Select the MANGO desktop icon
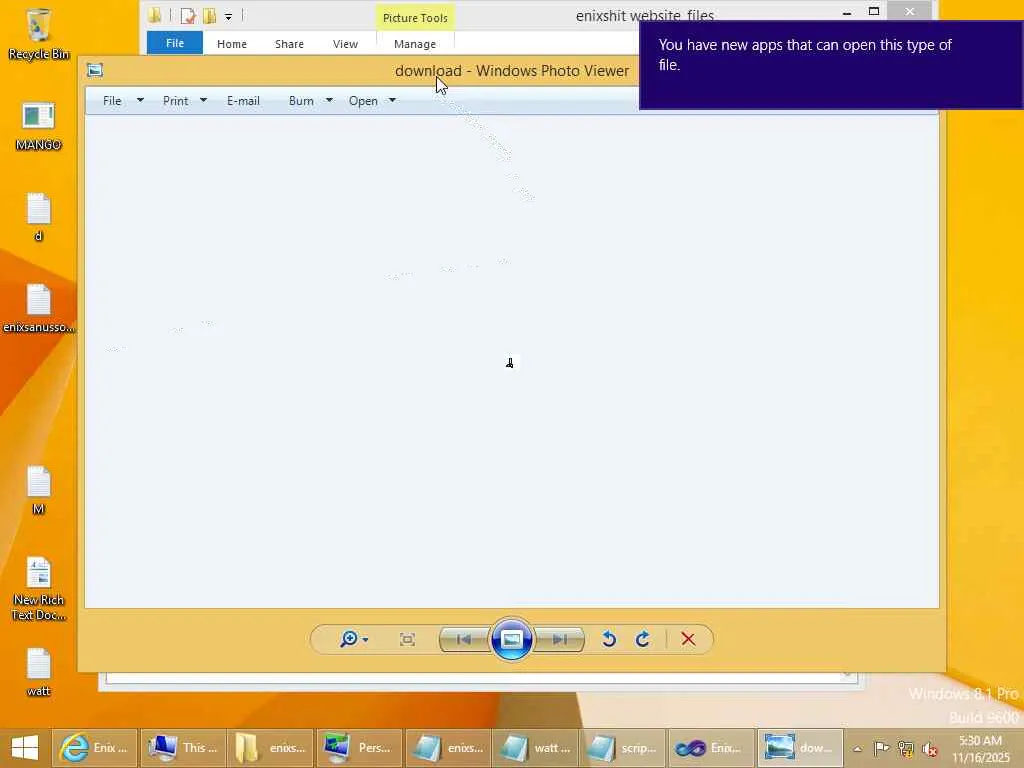Viewport: 1024px width, 768px height. point(39,126)
